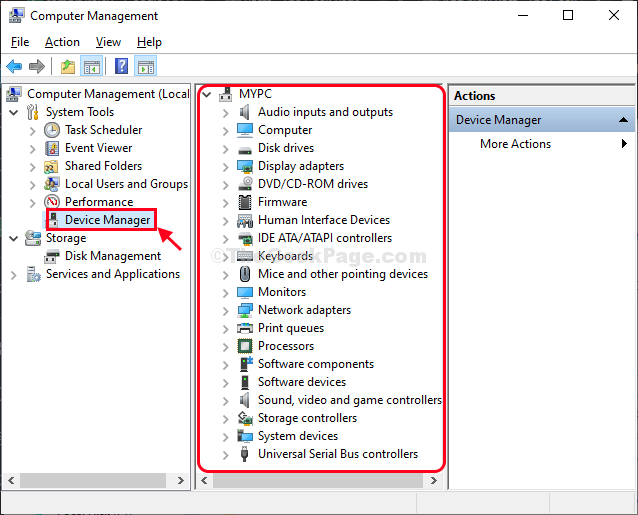Click the Help question mark toolbar icon
This screenshot has height=515, width=638.
point(121,66)
